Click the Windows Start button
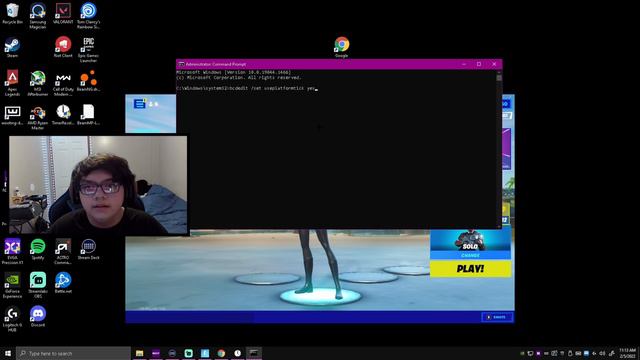This screenshot has width=640, height=360. point(8,353)
